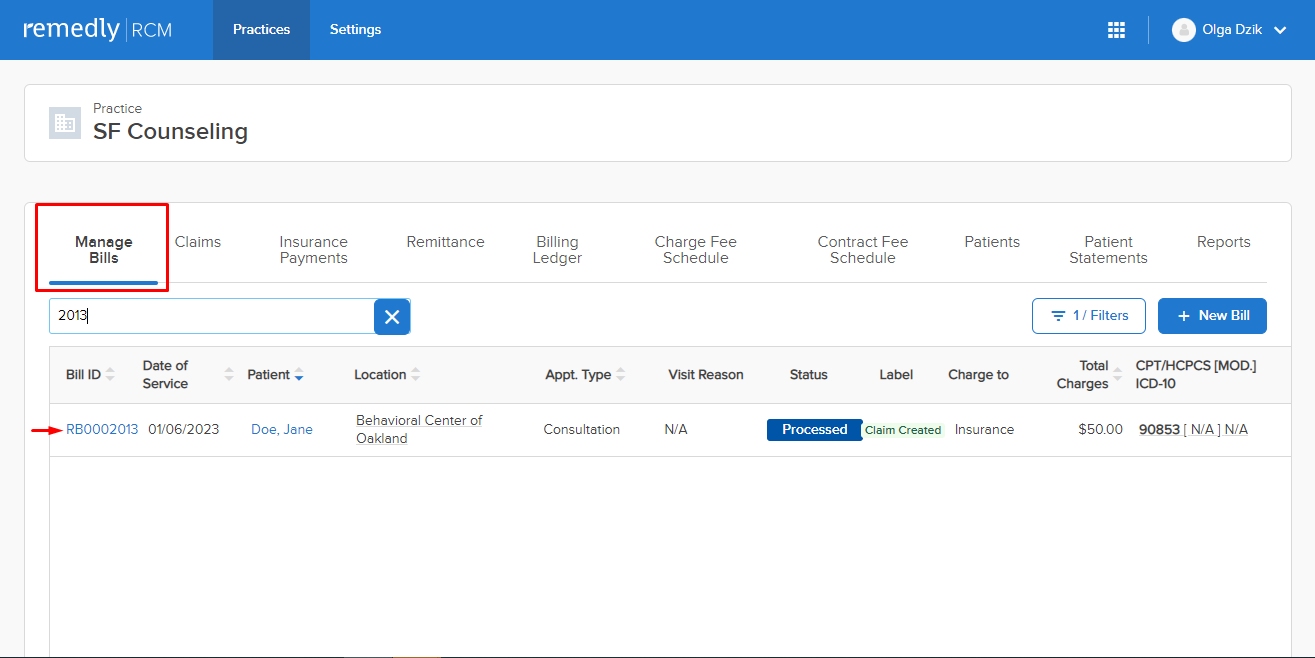Click the Processed status badge
Screen dimensions: 1315x658
[x=814, y=430]
